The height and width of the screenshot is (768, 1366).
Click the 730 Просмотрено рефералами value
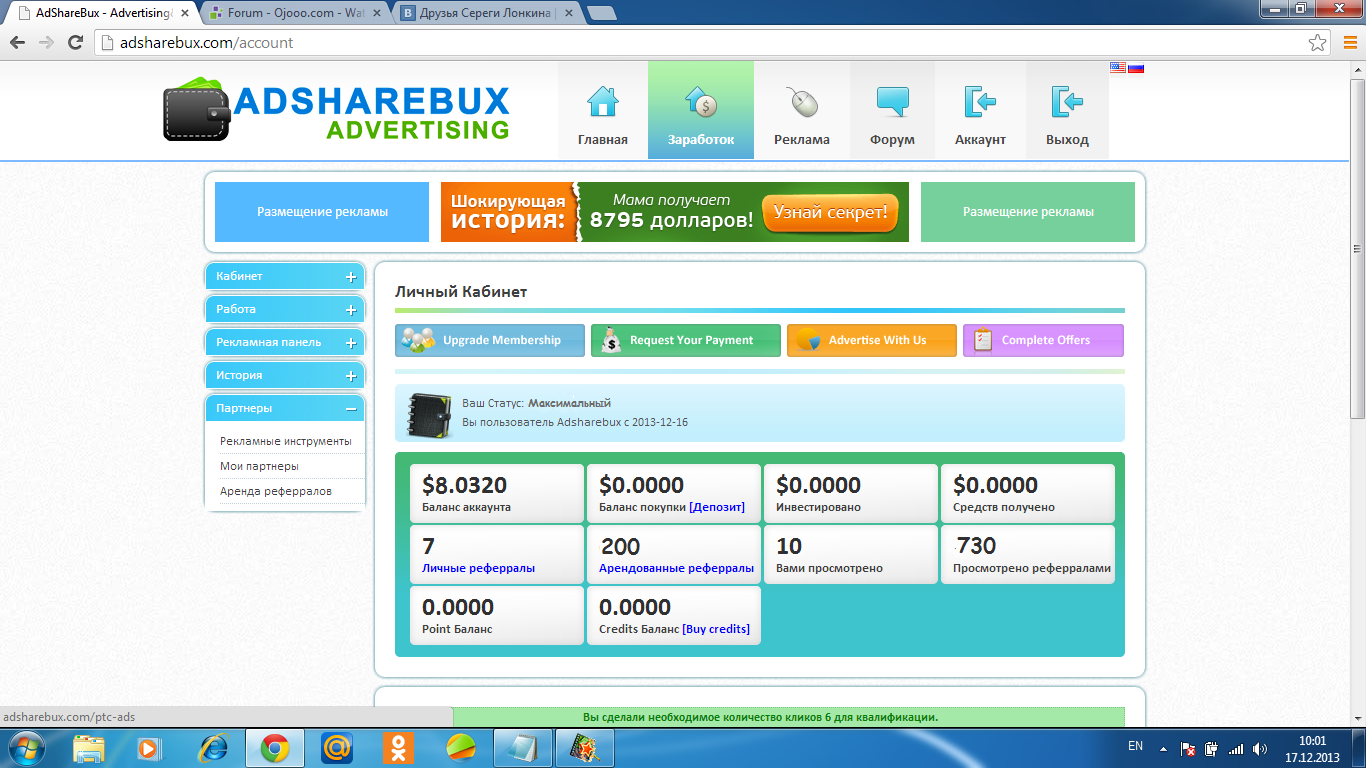pos(976,546)
